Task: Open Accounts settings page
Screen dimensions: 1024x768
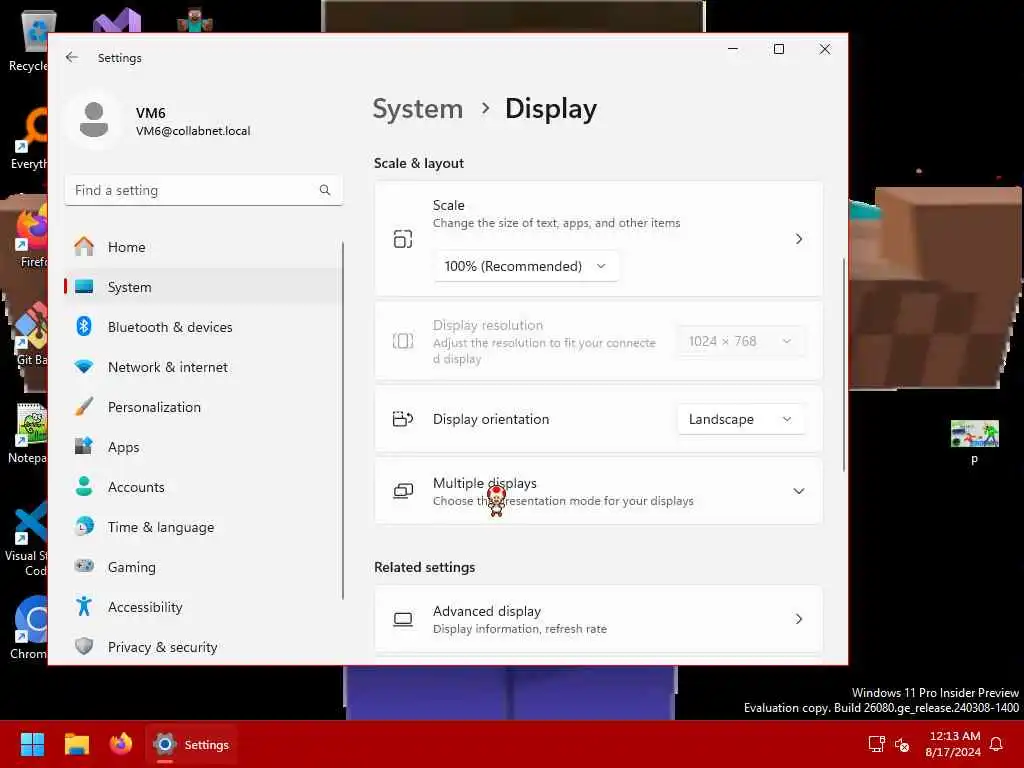Action: pyautogui.click(x=203, y=487)
